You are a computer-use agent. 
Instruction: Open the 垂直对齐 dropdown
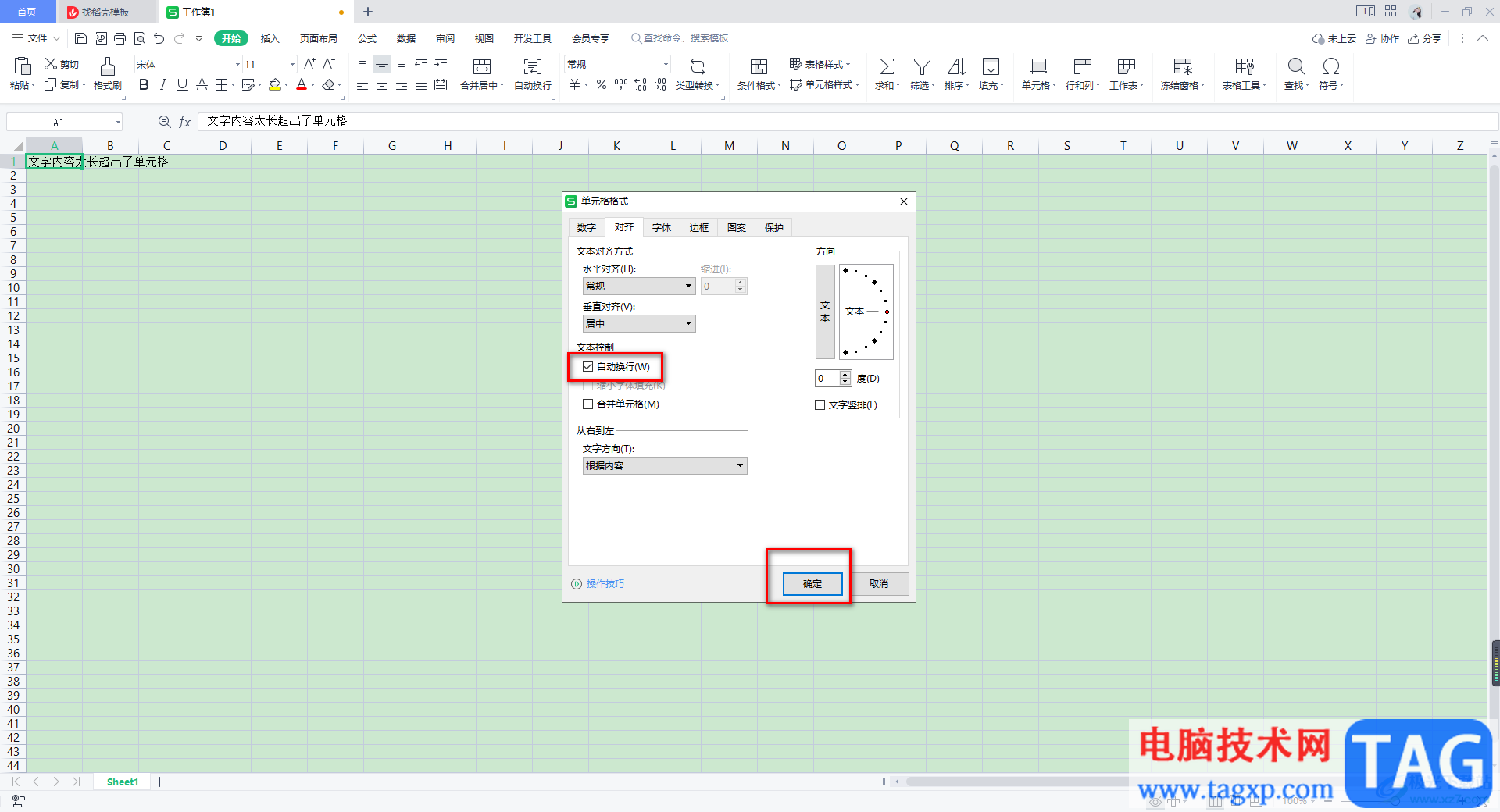(x=639, y=324)
